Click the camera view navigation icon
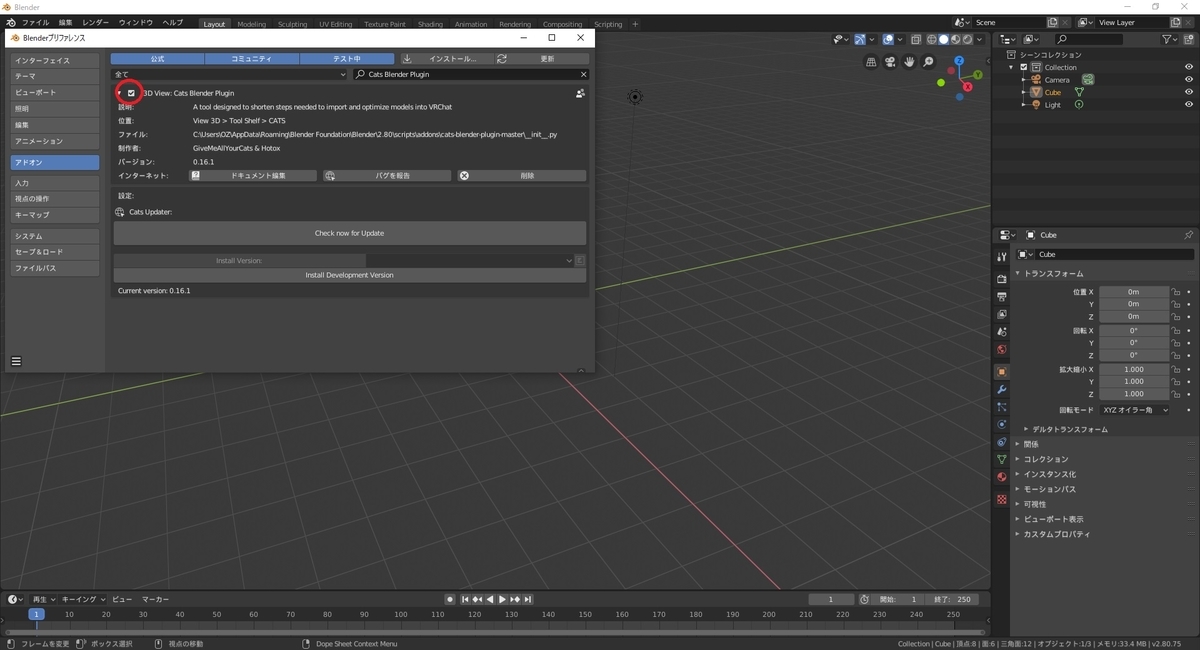The height and width of the screenshot is (650, 1200). pyautogui.click(x=890, y=62)
